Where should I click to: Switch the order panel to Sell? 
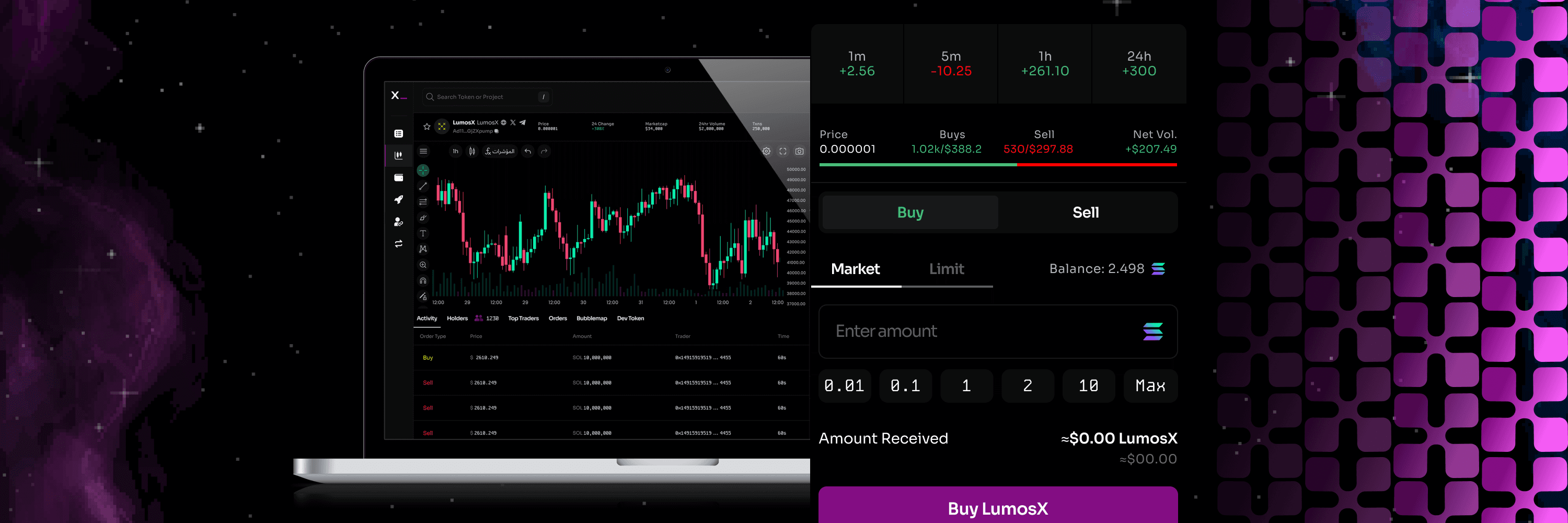click(x=1086, y=212)
